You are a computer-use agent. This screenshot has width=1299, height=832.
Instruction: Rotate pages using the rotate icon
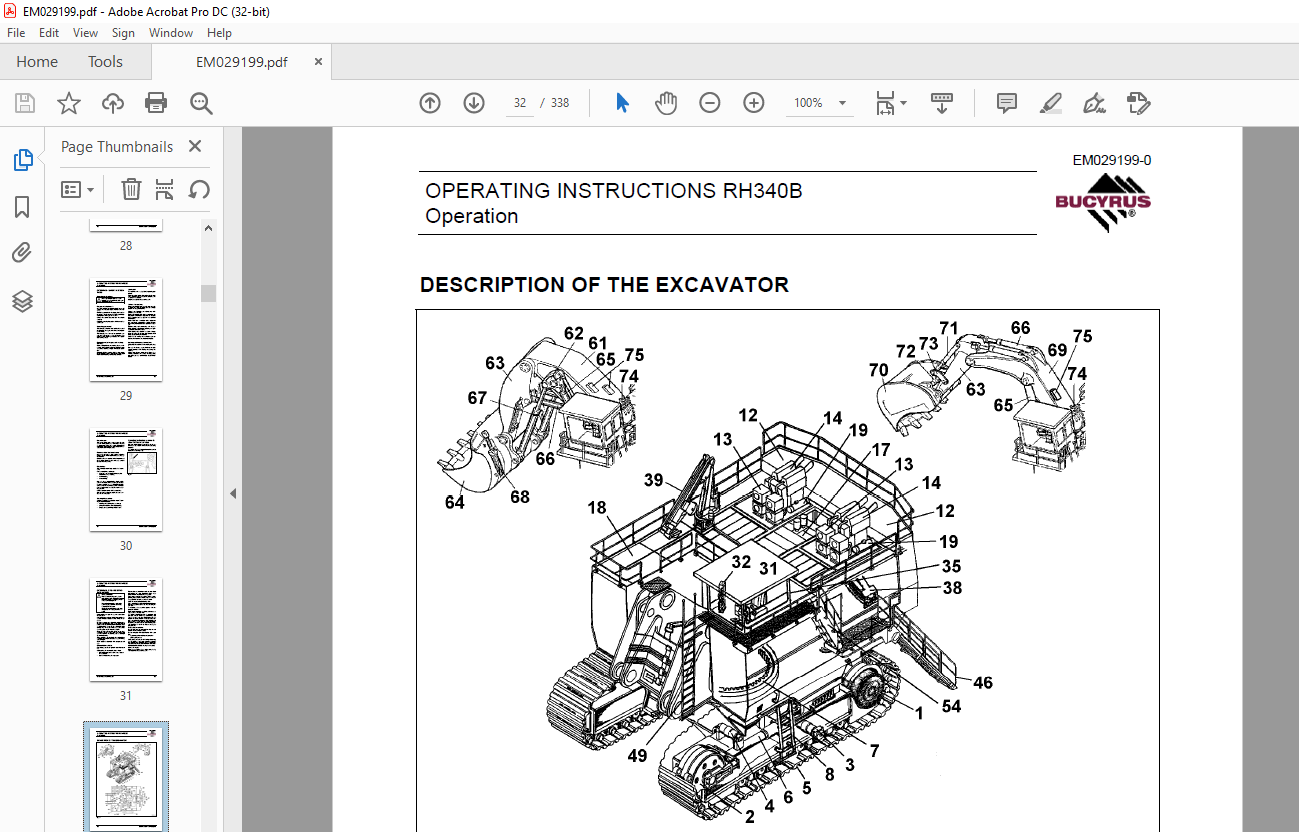(x=199, y=189)
